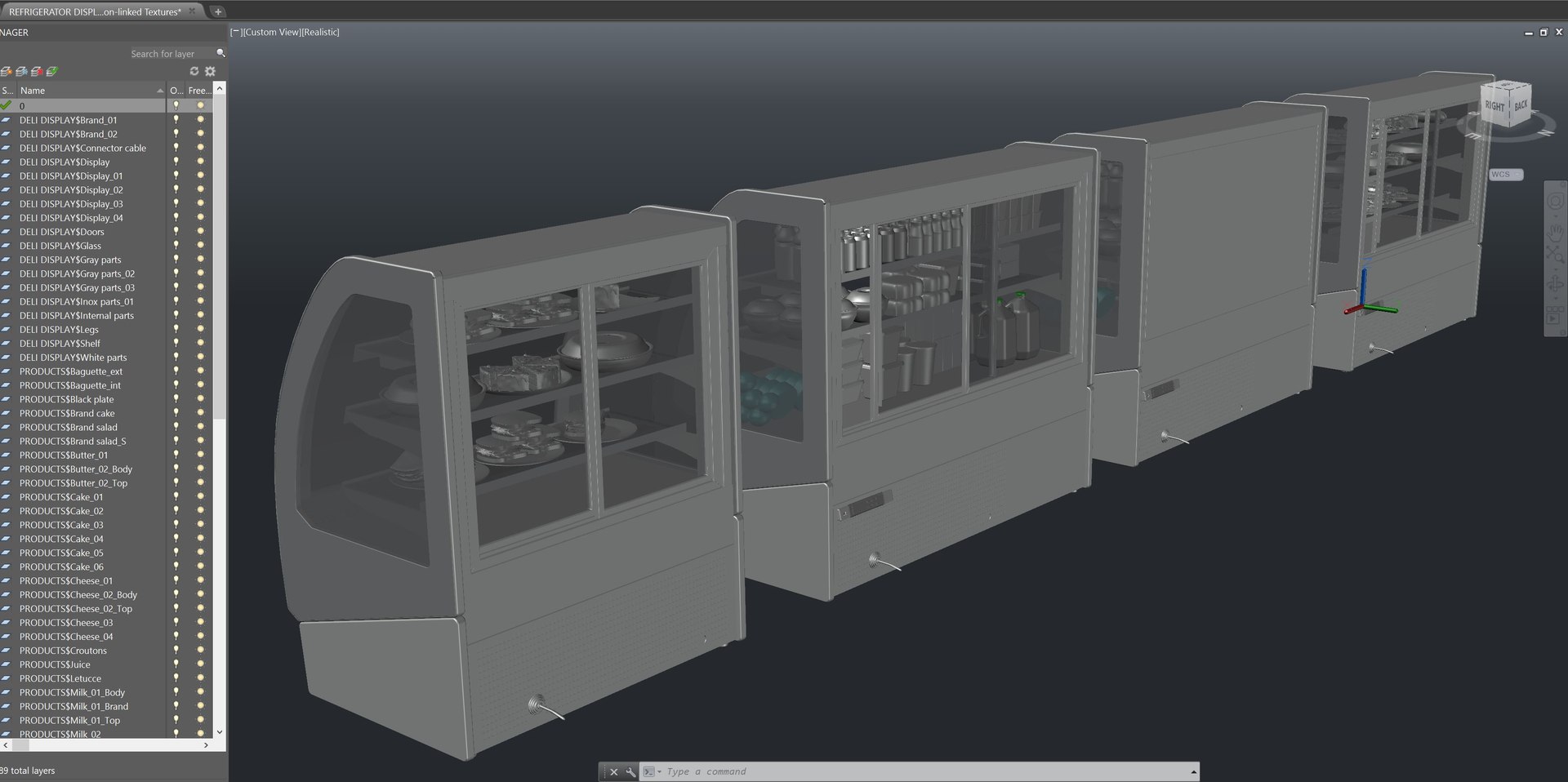The width and height of the screenshot is (1568, 782).
Task: Click the Freeze column header in layer list
Action: [198, 91]
